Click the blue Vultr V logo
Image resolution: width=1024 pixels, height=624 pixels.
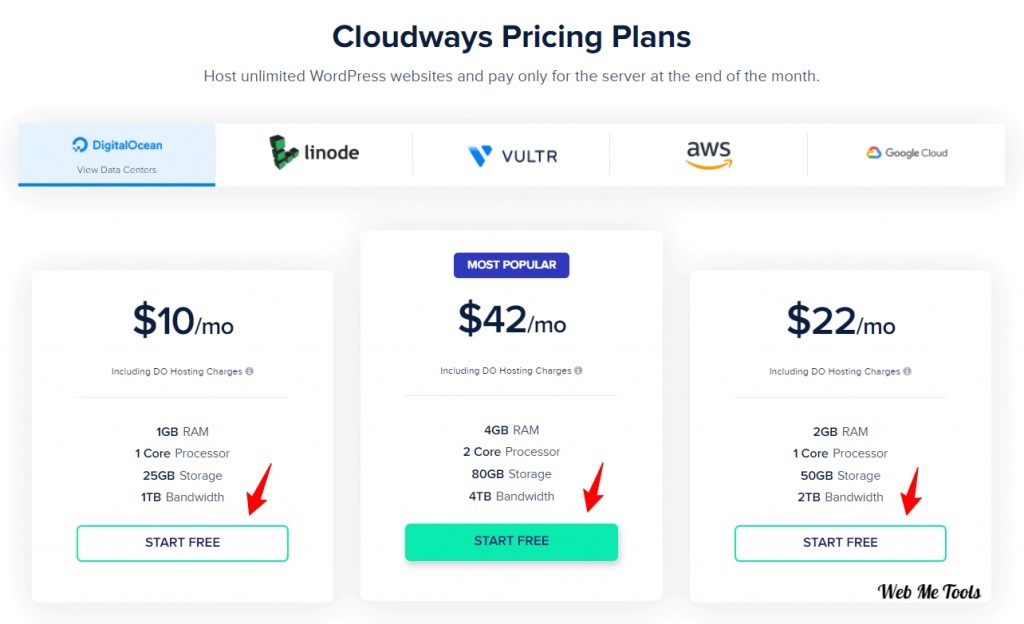point(480,156)
